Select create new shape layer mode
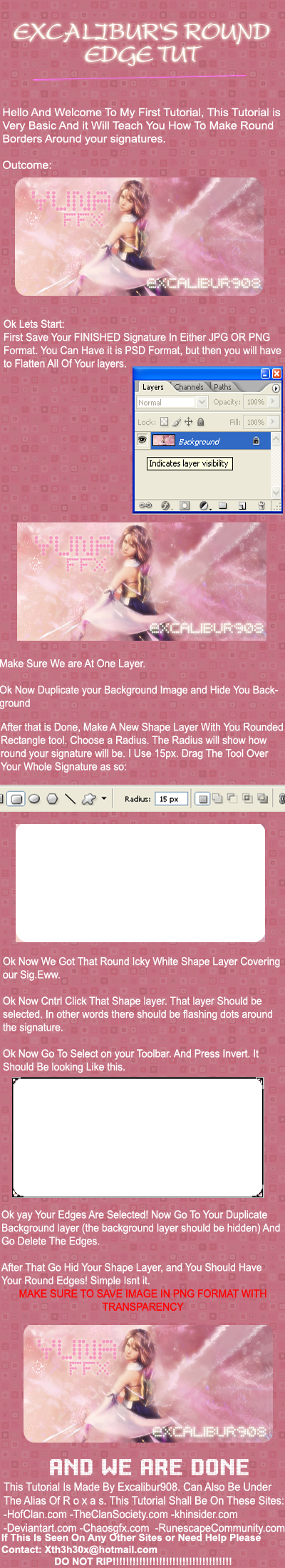The height and width of the screenshot is (1568, 285). coord(202,798)
